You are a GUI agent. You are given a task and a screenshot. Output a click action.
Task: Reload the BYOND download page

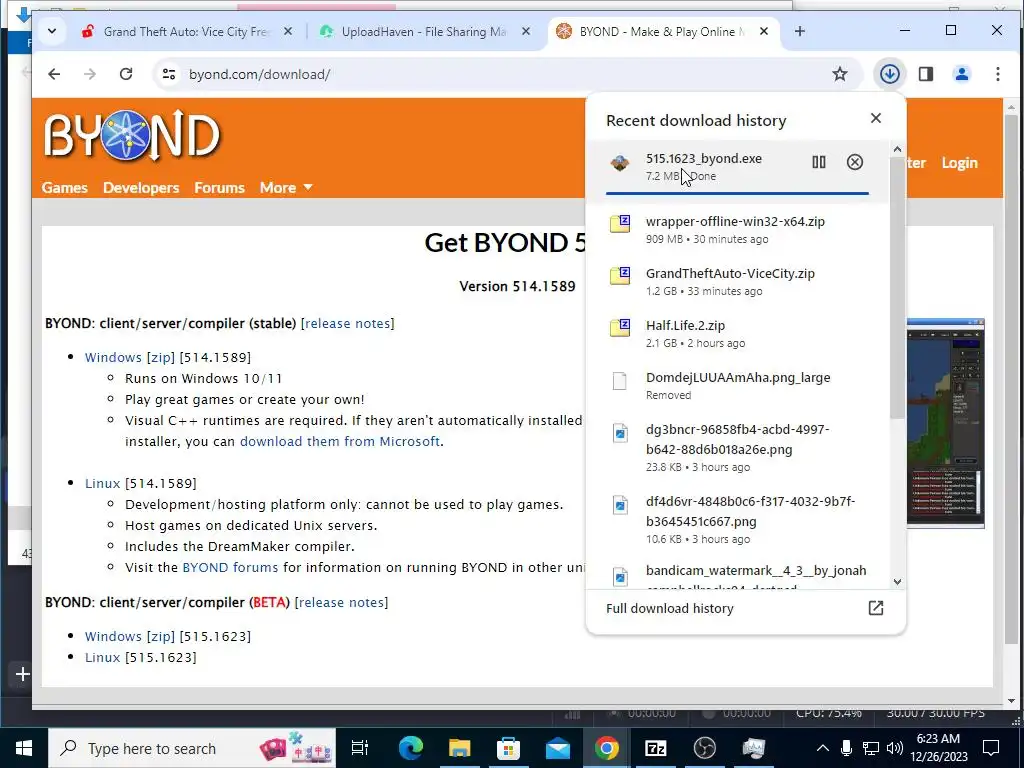click(x=126, y=74)
